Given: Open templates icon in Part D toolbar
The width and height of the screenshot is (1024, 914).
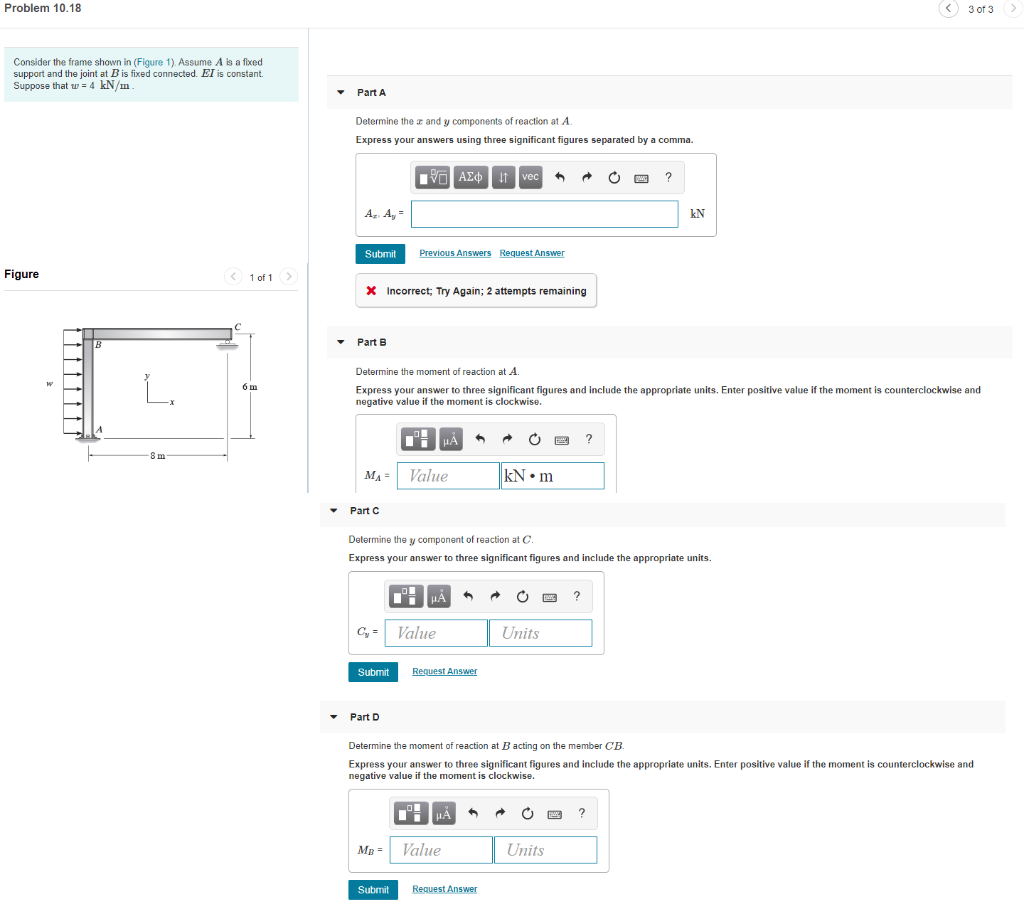Looking at the screenshot, I should [411, 813].
